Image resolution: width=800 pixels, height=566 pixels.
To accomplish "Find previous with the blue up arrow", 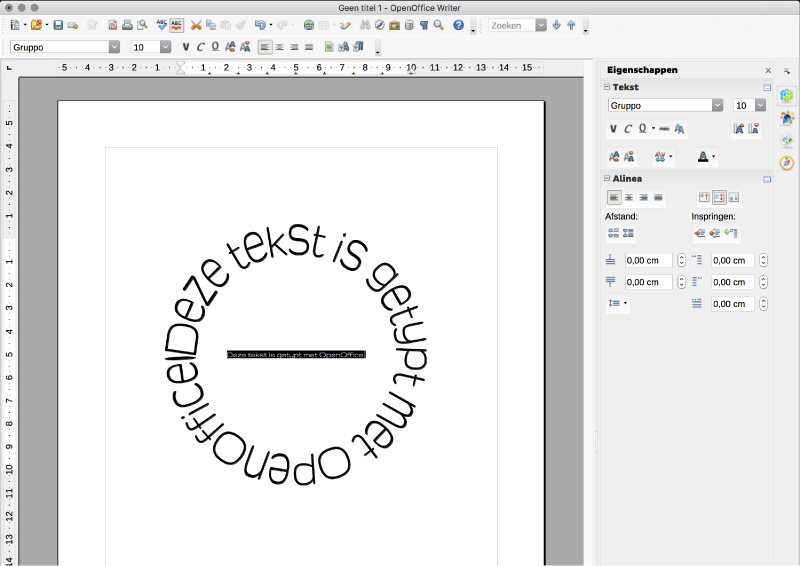I will (x=571, y=25).
